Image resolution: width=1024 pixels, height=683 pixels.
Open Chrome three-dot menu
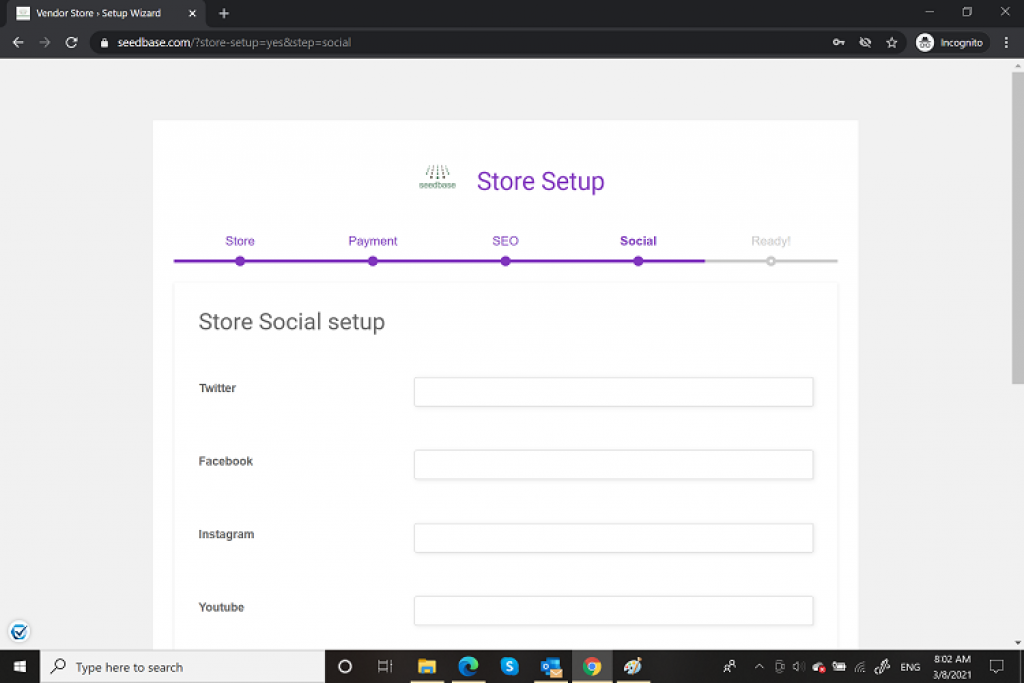(x=1006, y=43)
